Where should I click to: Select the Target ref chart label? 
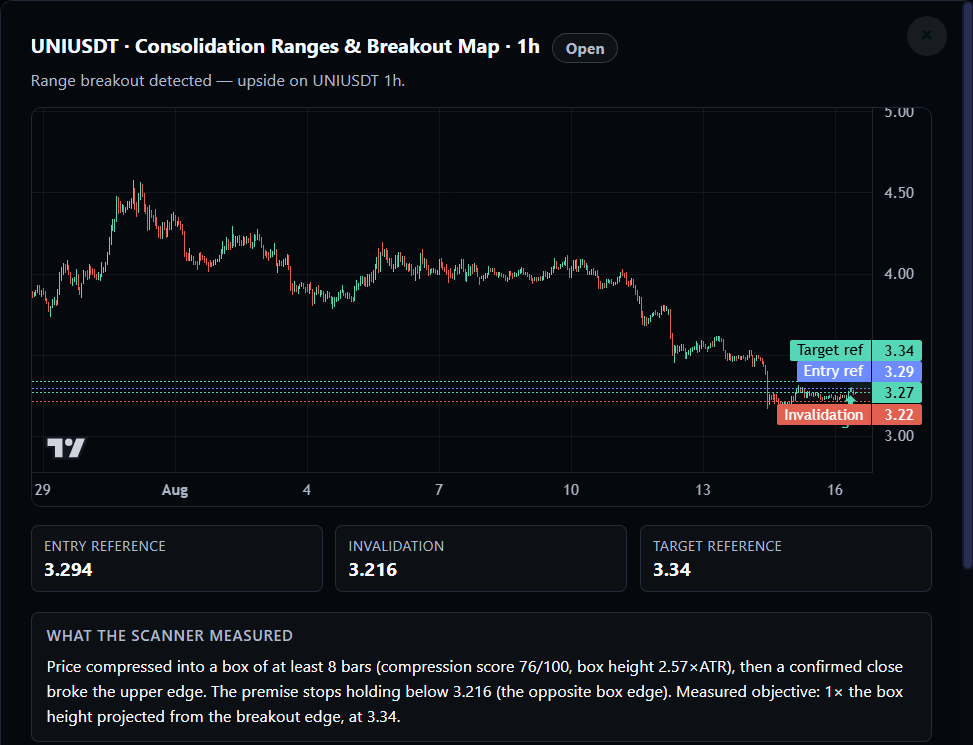[830, 350]
